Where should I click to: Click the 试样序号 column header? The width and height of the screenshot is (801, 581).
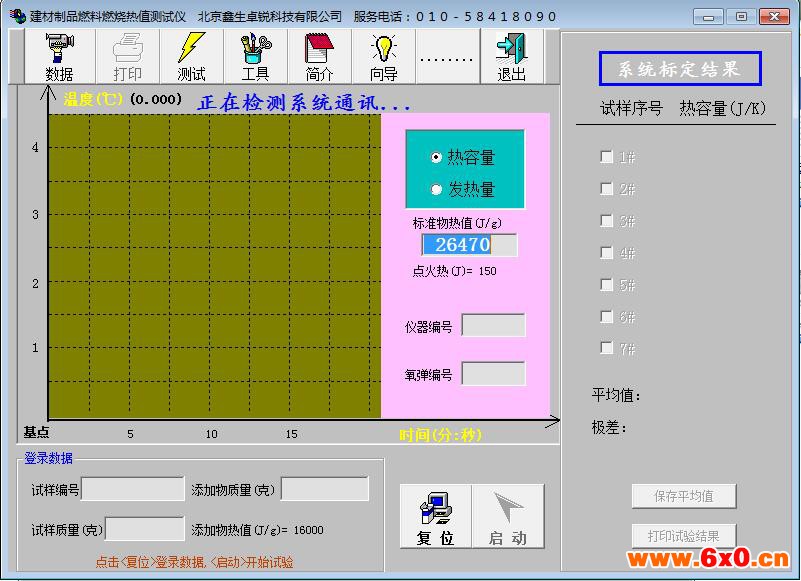(x=631, y=108)
